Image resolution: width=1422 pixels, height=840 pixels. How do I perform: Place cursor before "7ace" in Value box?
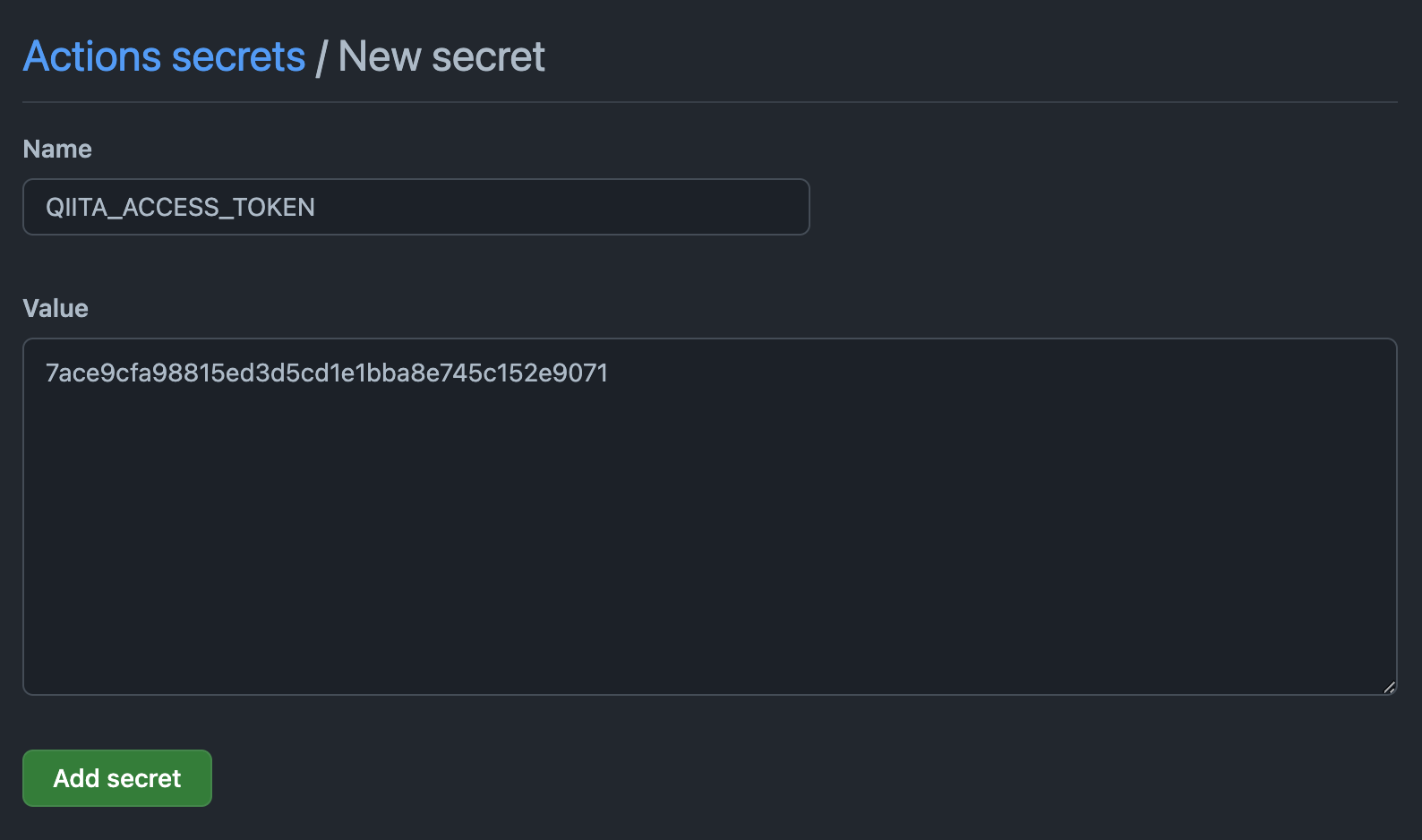46,373
